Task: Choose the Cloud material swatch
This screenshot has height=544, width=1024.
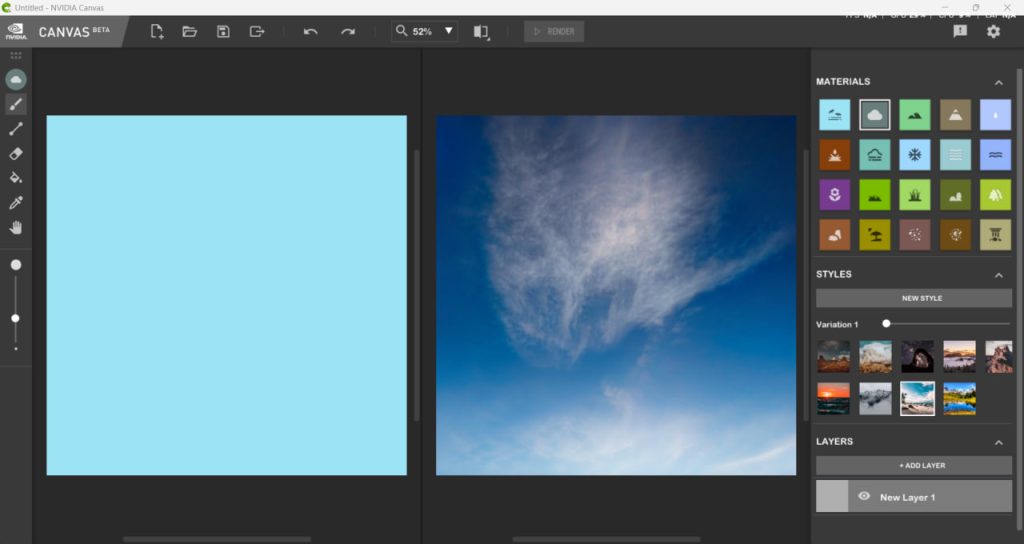Action: click(874, 115)
